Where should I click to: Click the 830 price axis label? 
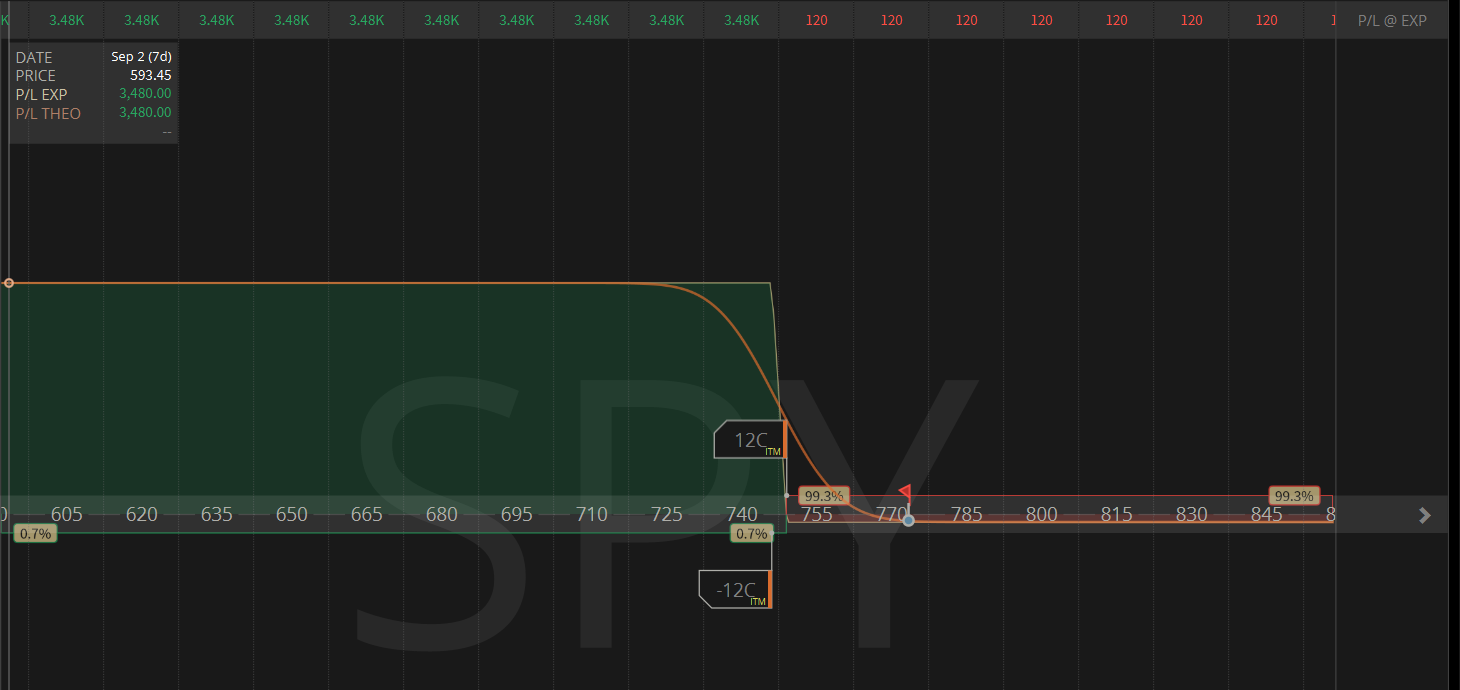[1192, 514]
